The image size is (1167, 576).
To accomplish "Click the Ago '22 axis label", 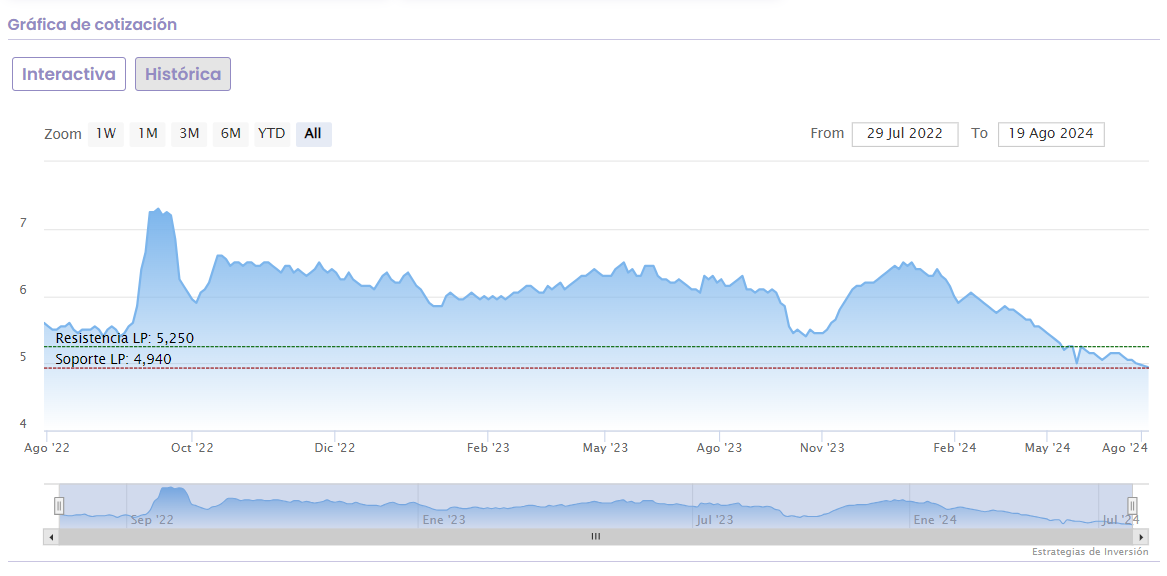I will [46, 448].
